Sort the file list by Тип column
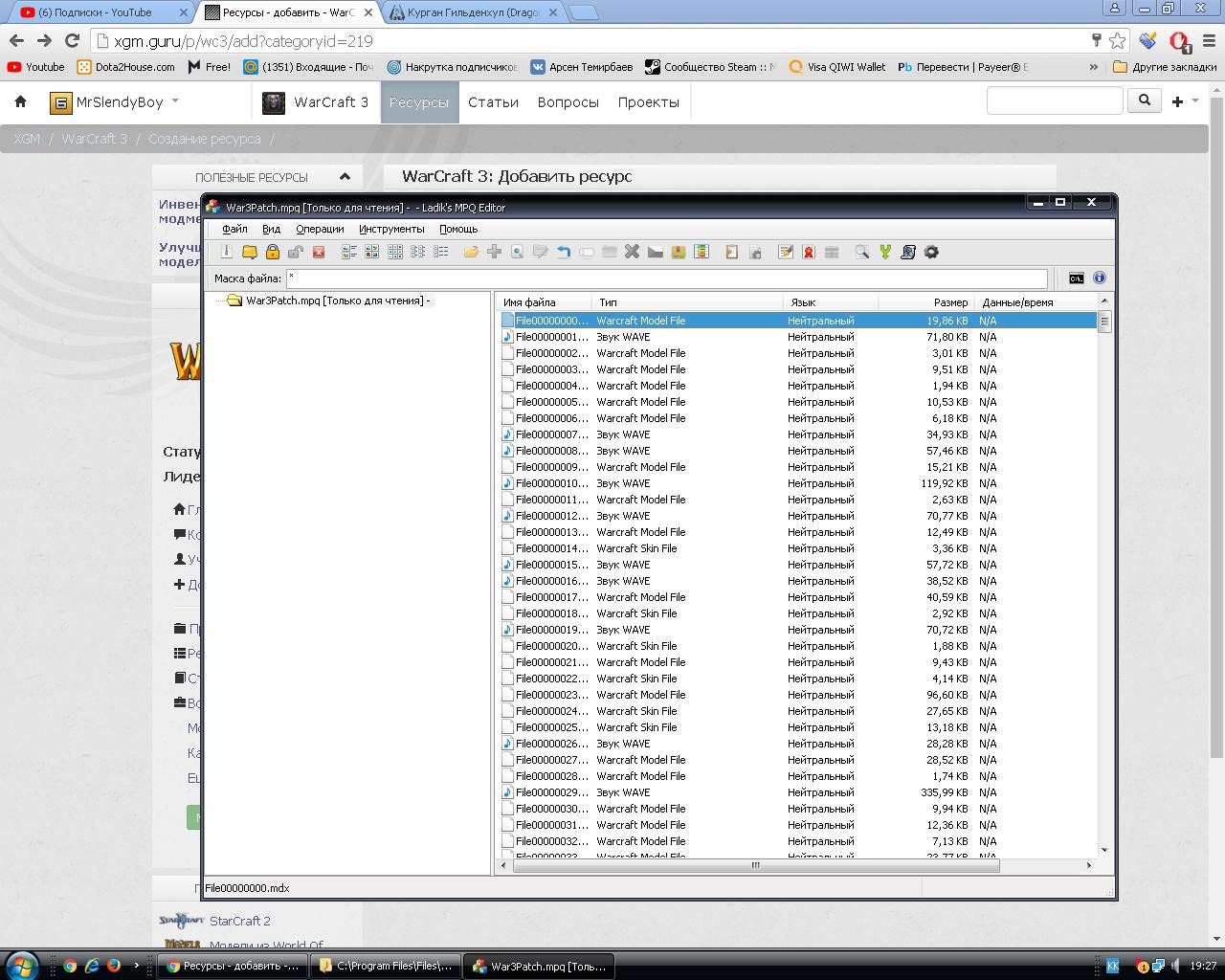The width and height of the screenshot is (1225, 980). (686, 302)
